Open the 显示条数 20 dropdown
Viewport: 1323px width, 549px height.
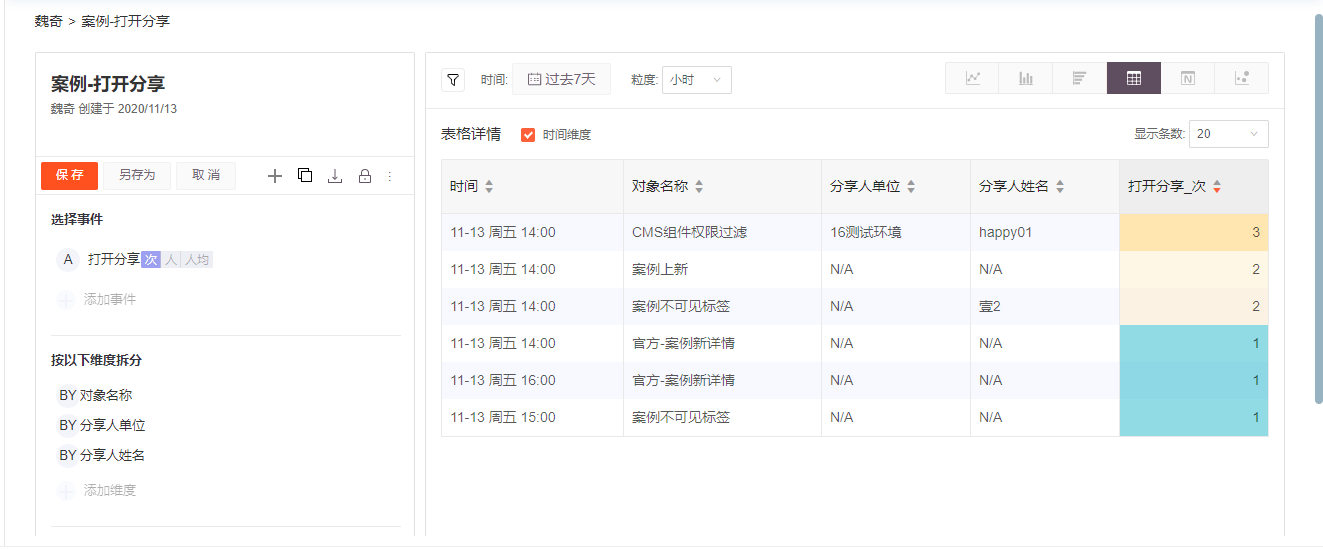coord(1229,134)
